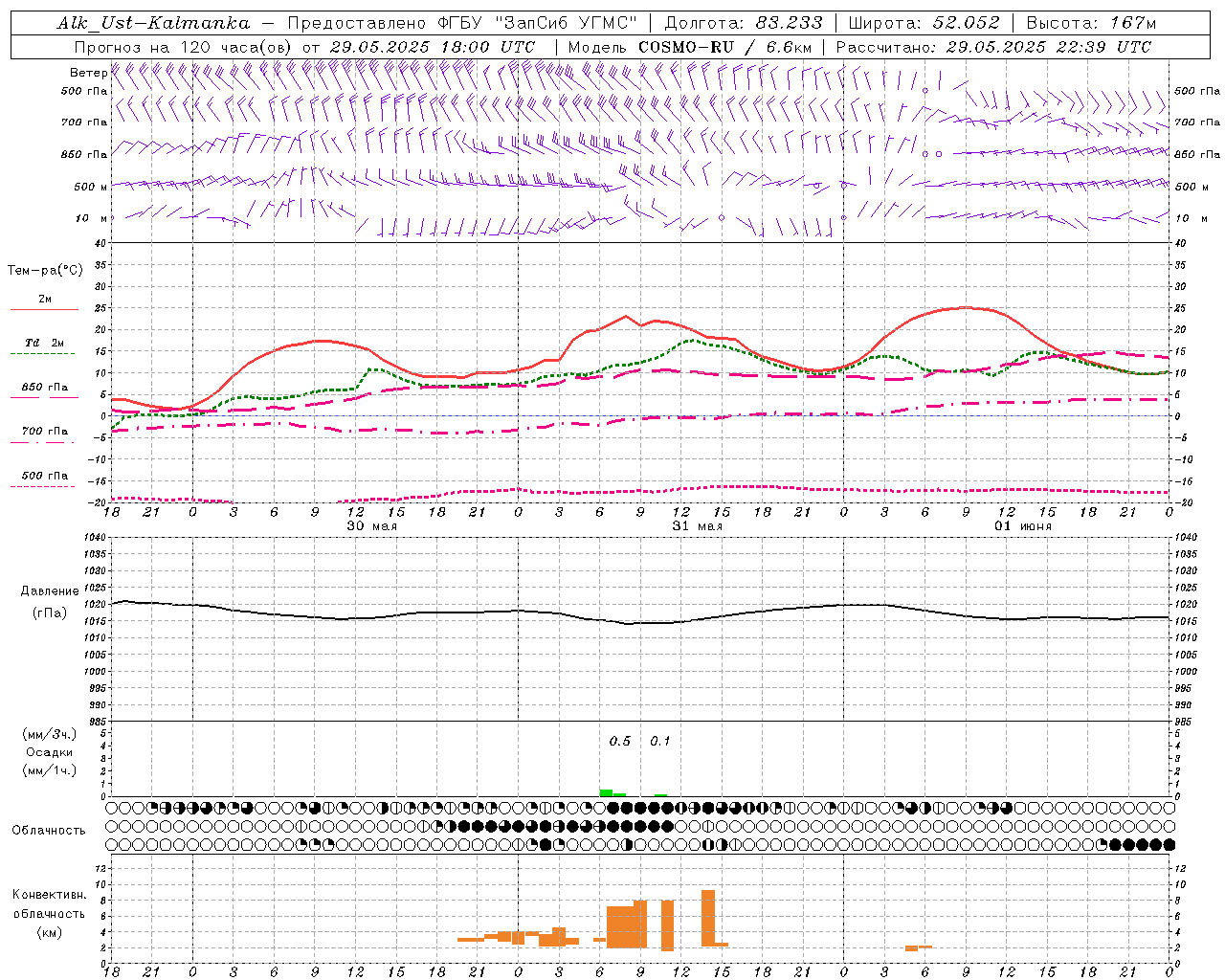The width and height of the screenshot is (1225, 980).
Task: Select the 'Предоставлено ФГБУ "ЗапСиб УГМС"' provider text
Action: (462, 23)
